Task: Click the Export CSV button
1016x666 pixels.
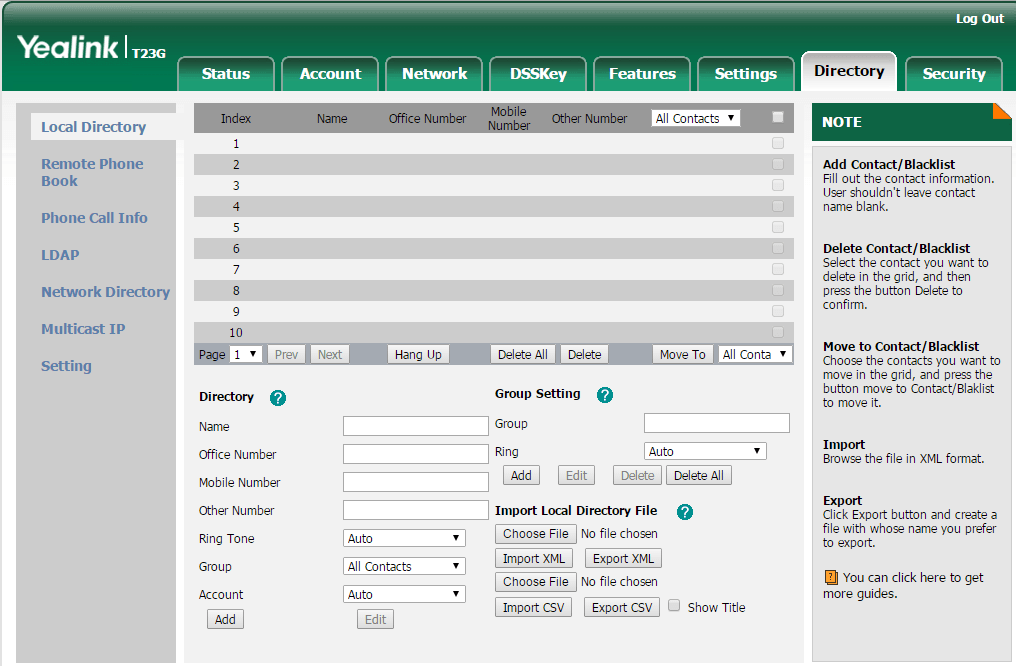Action: point(622,608)
